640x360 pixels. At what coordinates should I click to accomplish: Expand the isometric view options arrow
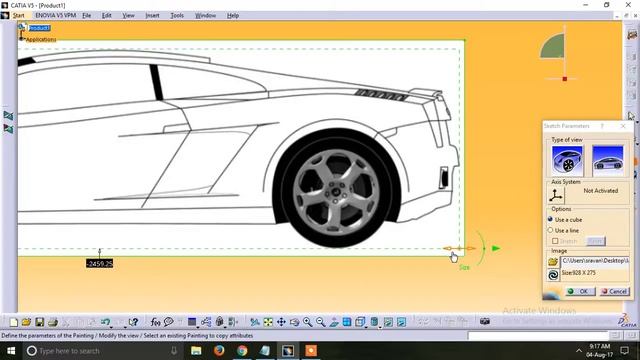(366, 327)
